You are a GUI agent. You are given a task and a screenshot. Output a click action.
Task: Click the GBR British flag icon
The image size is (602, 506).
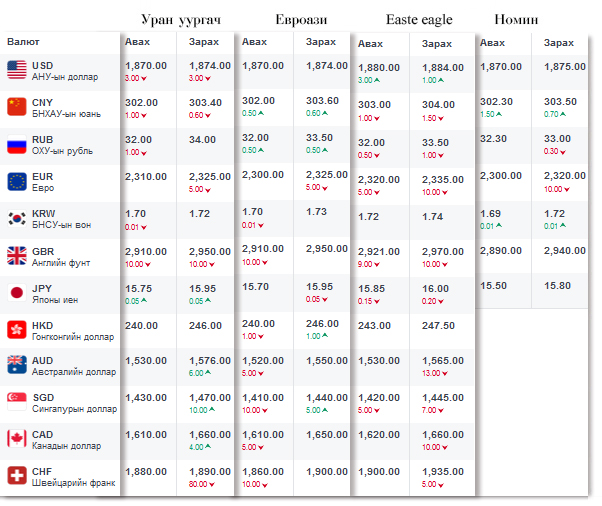(17, 255)
